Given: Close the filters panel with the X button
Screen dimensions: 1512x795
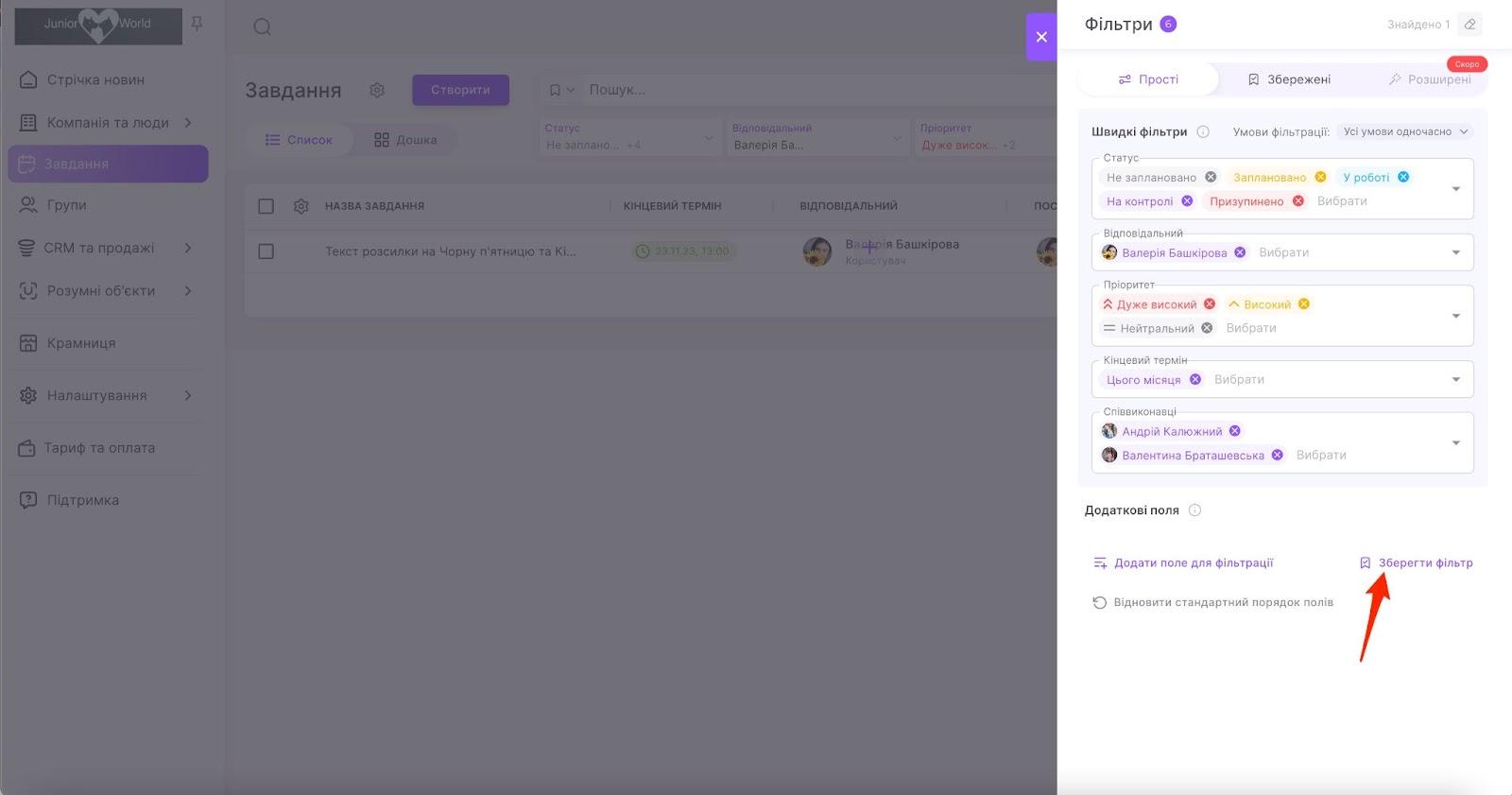Looking at the screenshot, I should pos(1041,37).
